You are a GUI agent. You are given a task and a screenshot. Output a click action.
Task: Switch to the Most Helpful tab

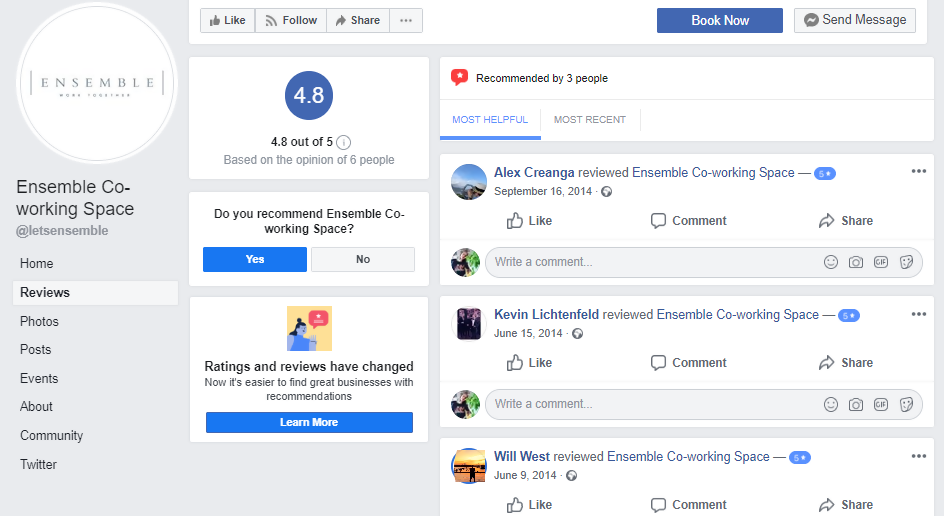[490, 120]
